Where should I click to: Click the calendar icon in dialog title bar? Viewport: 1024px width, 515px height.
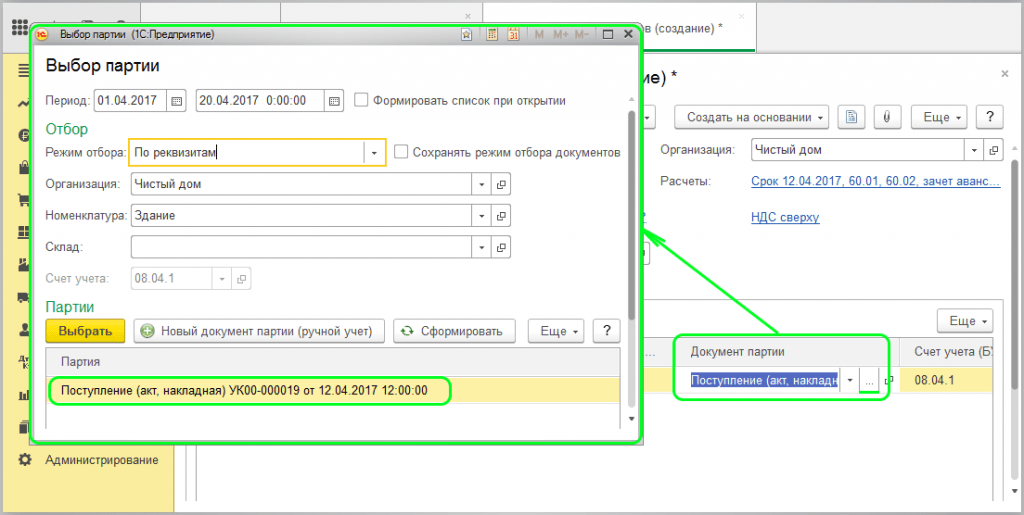[513, 34]
